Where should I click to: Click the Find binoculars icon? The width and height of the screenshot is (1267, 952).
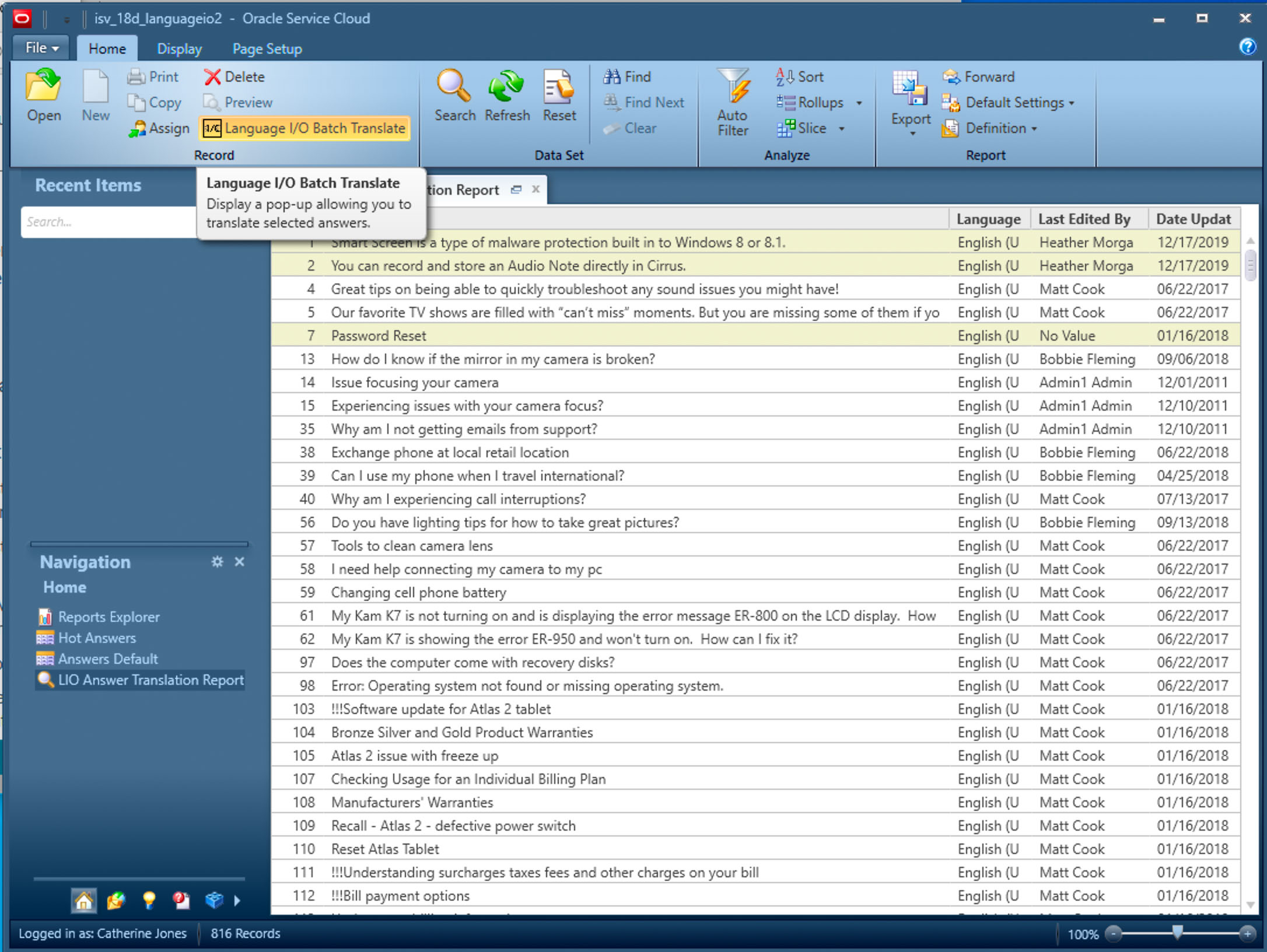[x=612, y=77]
